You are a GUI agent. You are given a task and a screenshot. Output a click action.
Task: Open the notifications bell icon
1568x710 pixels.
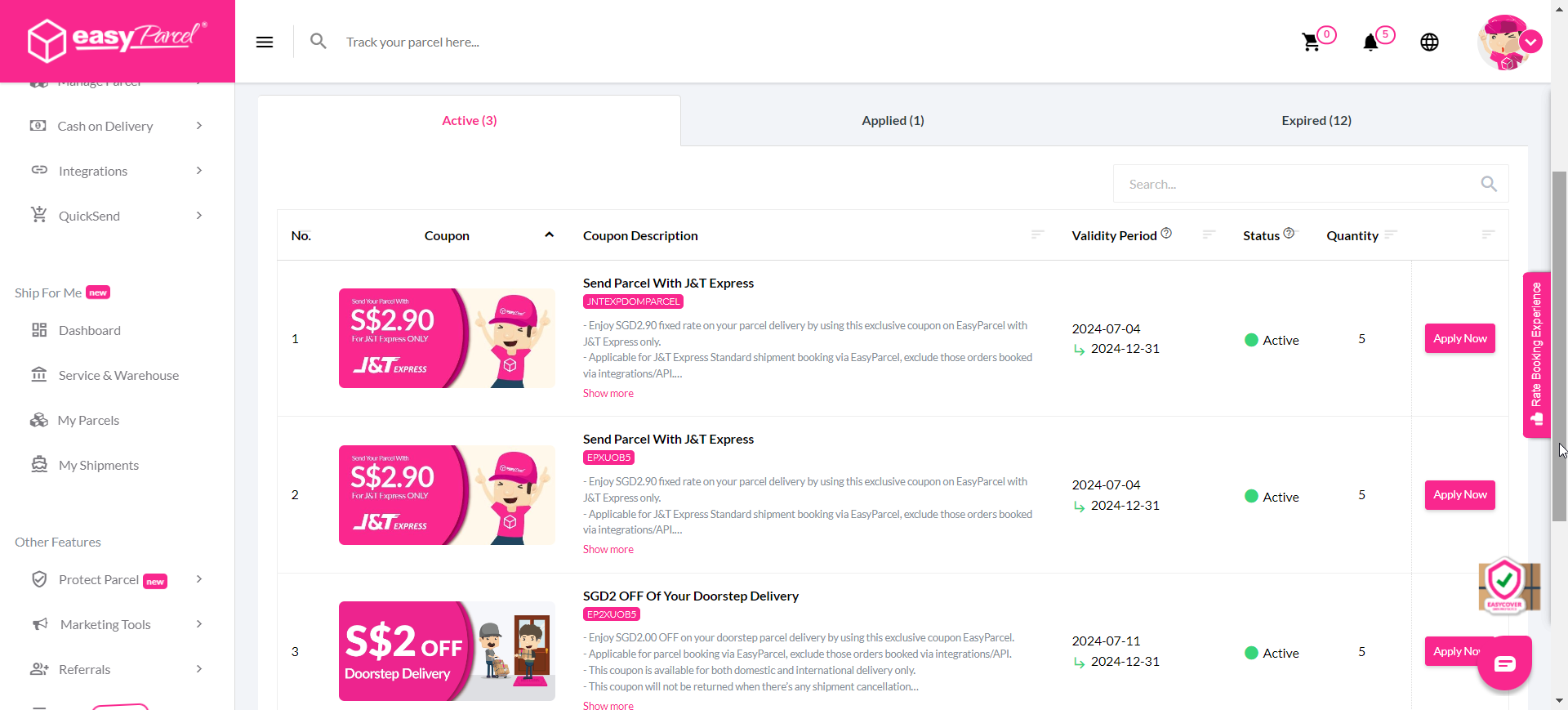pos(1370,42)
